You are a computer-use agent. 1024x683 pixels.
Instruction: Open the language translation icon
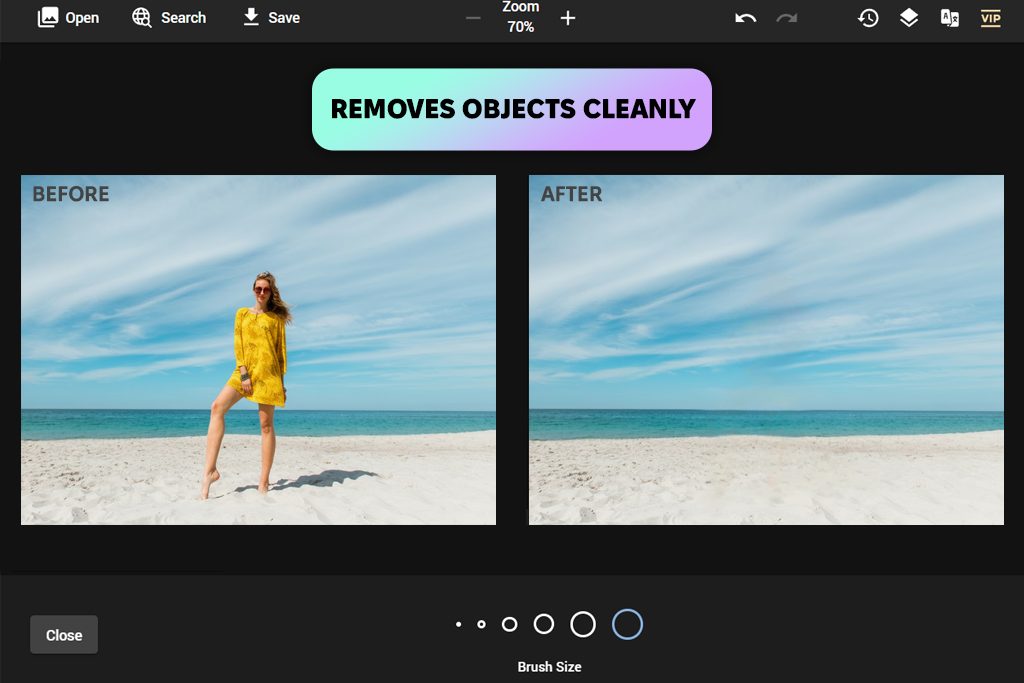(950, 18)
